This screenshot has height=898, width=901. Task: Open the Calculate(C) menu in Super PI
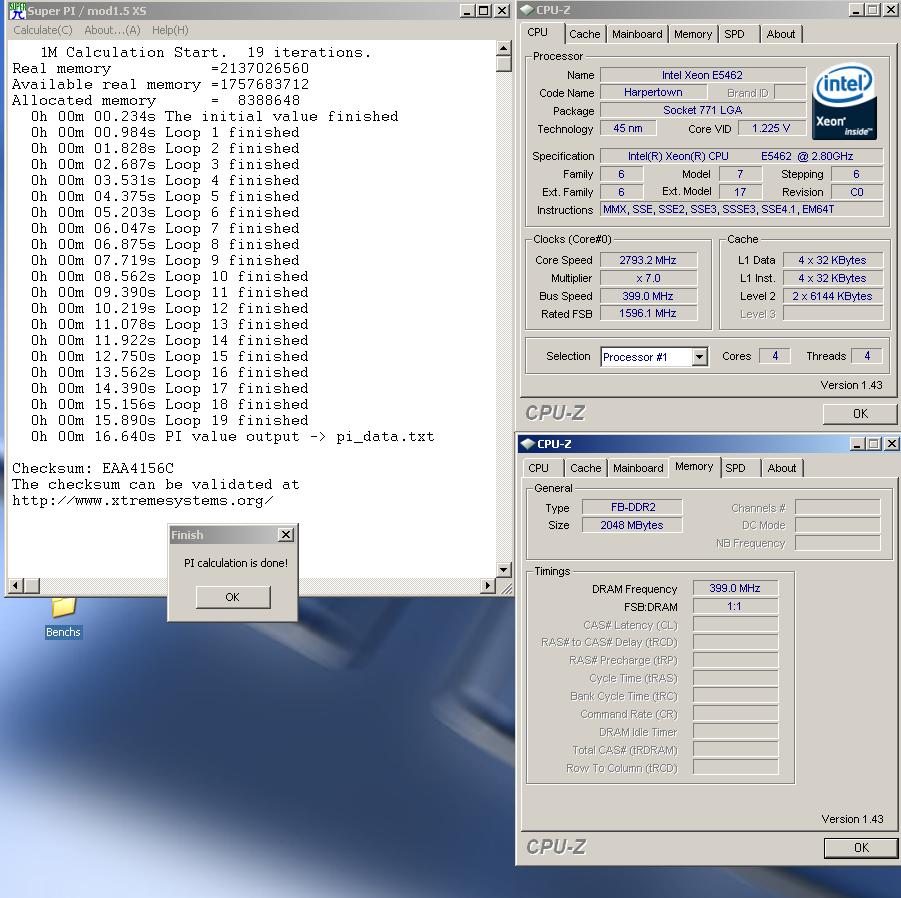tap(43, 30)
